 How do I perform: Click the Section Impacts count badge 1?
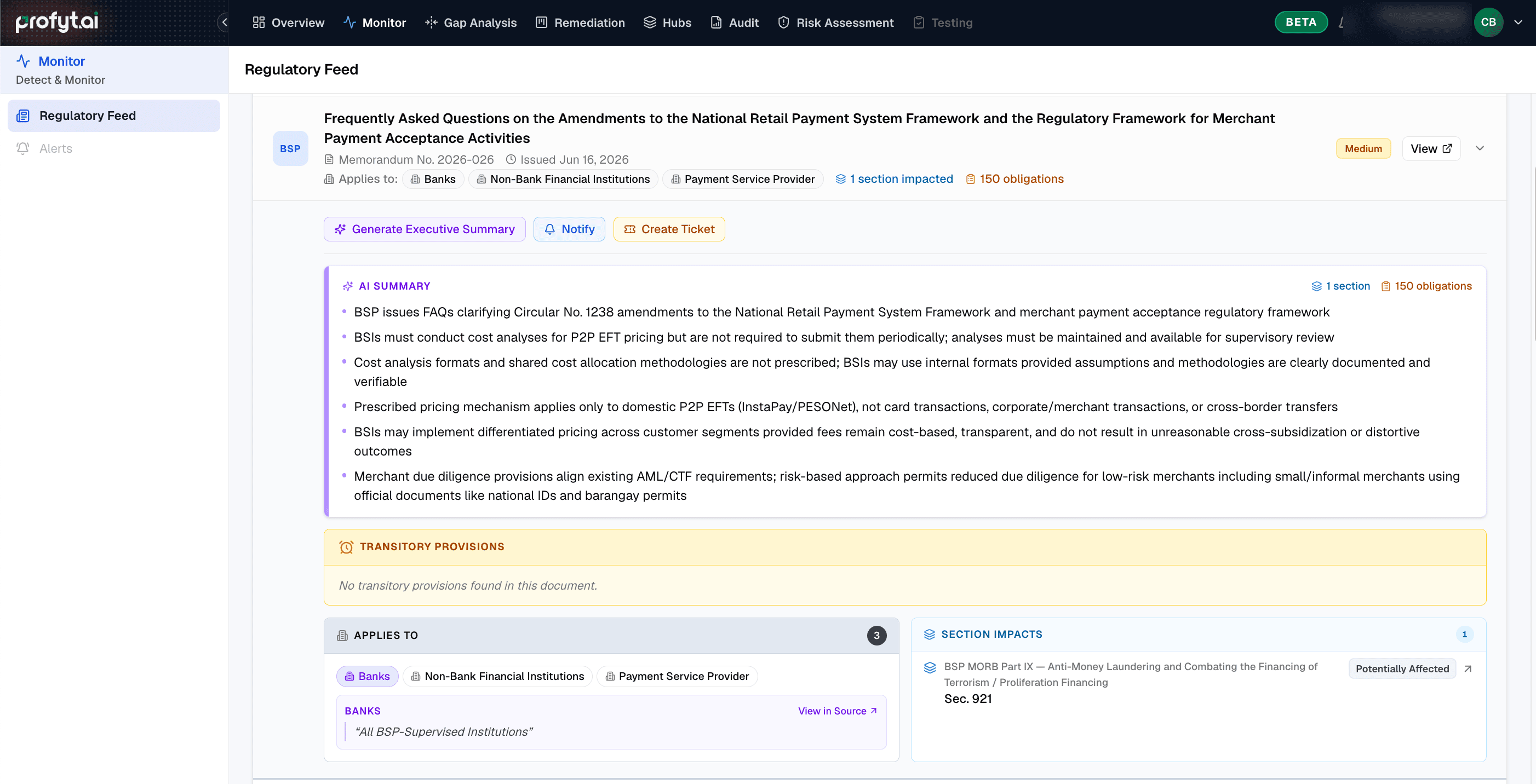[1464, 635]
